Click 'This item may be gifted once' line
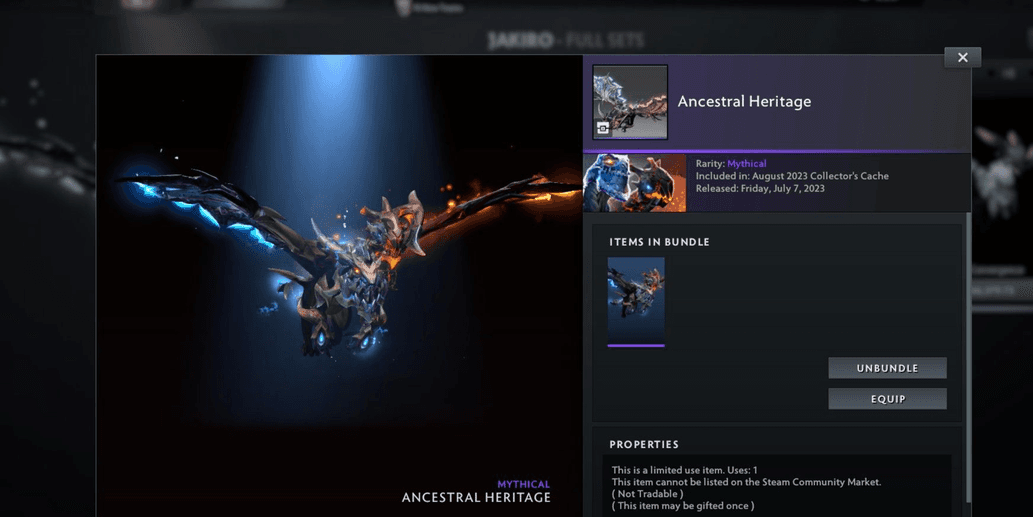The width and height of the screenshot is (1033, 517). pyautogui.click(x=683, y=506)
